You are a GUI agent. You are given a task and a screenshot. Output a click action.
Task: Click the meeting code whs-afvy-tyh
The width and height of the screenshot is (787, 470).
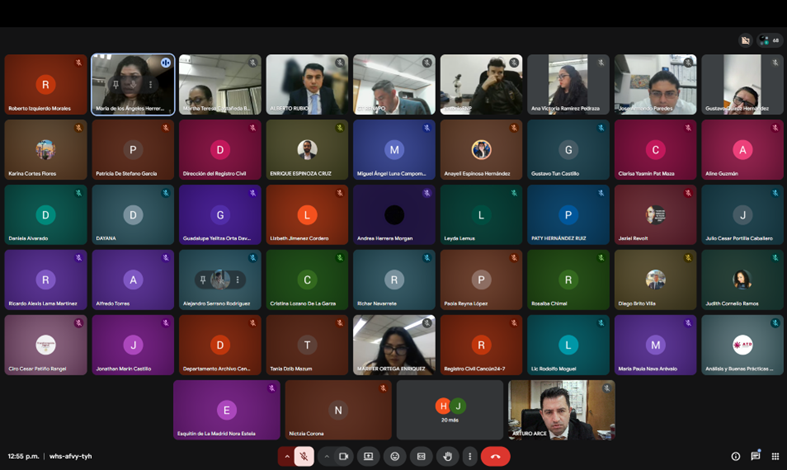click(71, 456)
